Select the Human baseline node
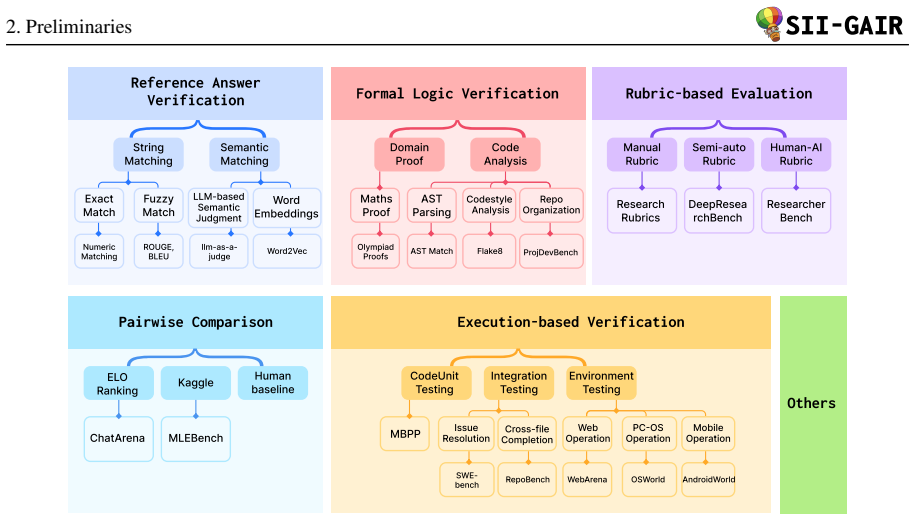 (x=273, y=383)
